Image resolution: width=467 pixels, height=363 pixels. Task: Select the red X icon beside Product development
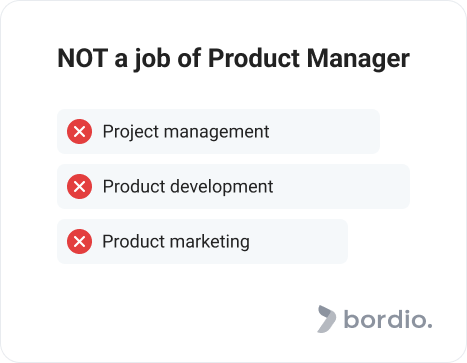pos(79,186)
